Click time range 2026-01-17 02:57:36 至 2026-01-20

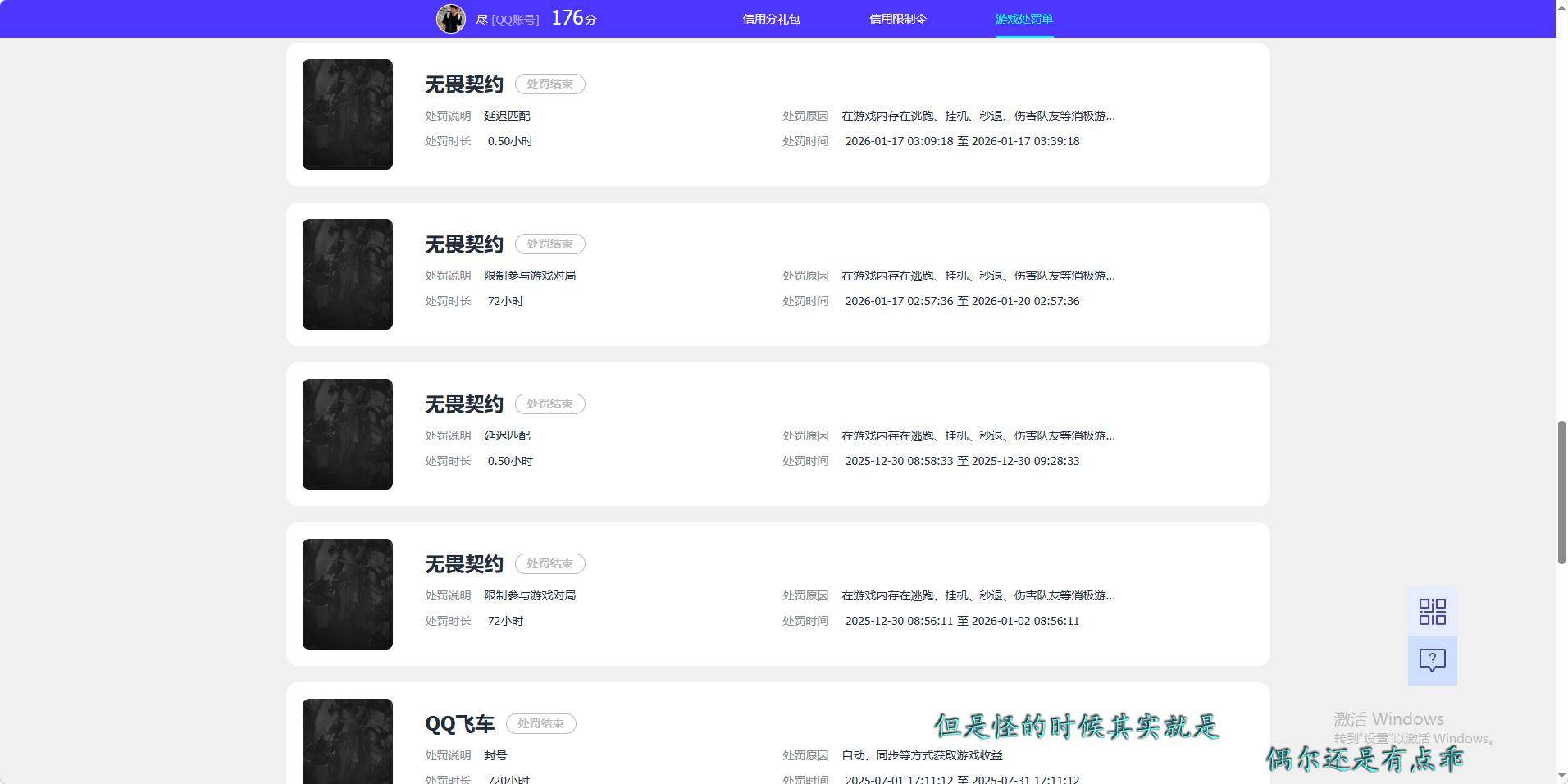tap(962, 301)
